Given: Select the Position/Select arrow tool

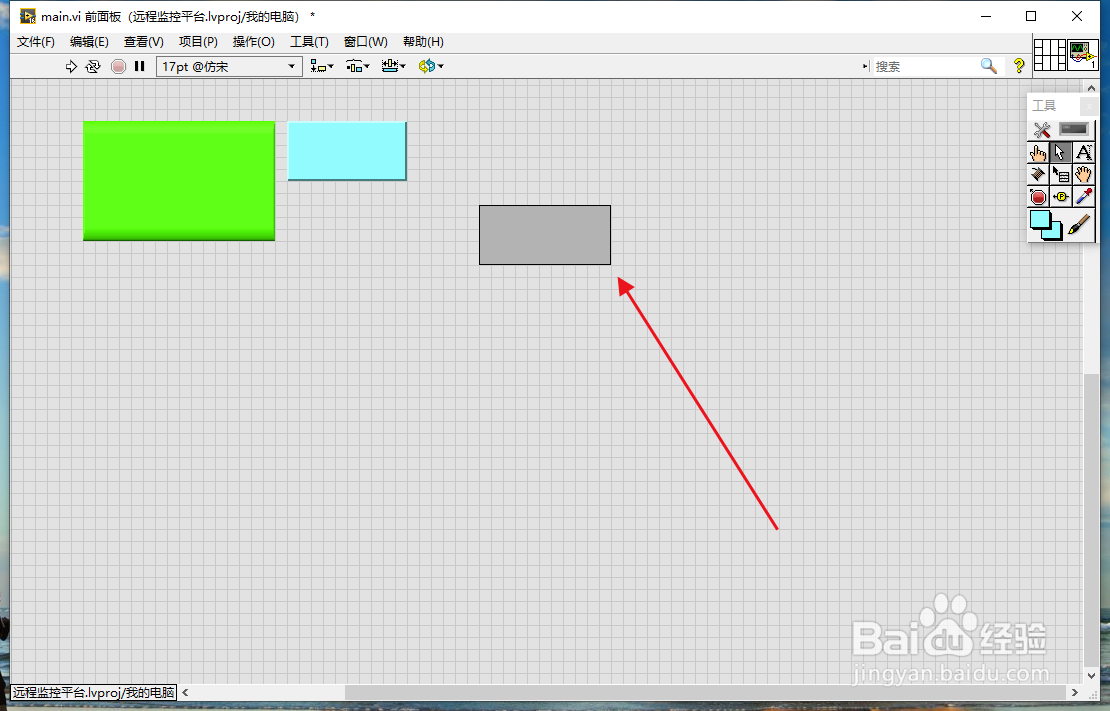Looking at the screenshot, I should pos(1060,153).
